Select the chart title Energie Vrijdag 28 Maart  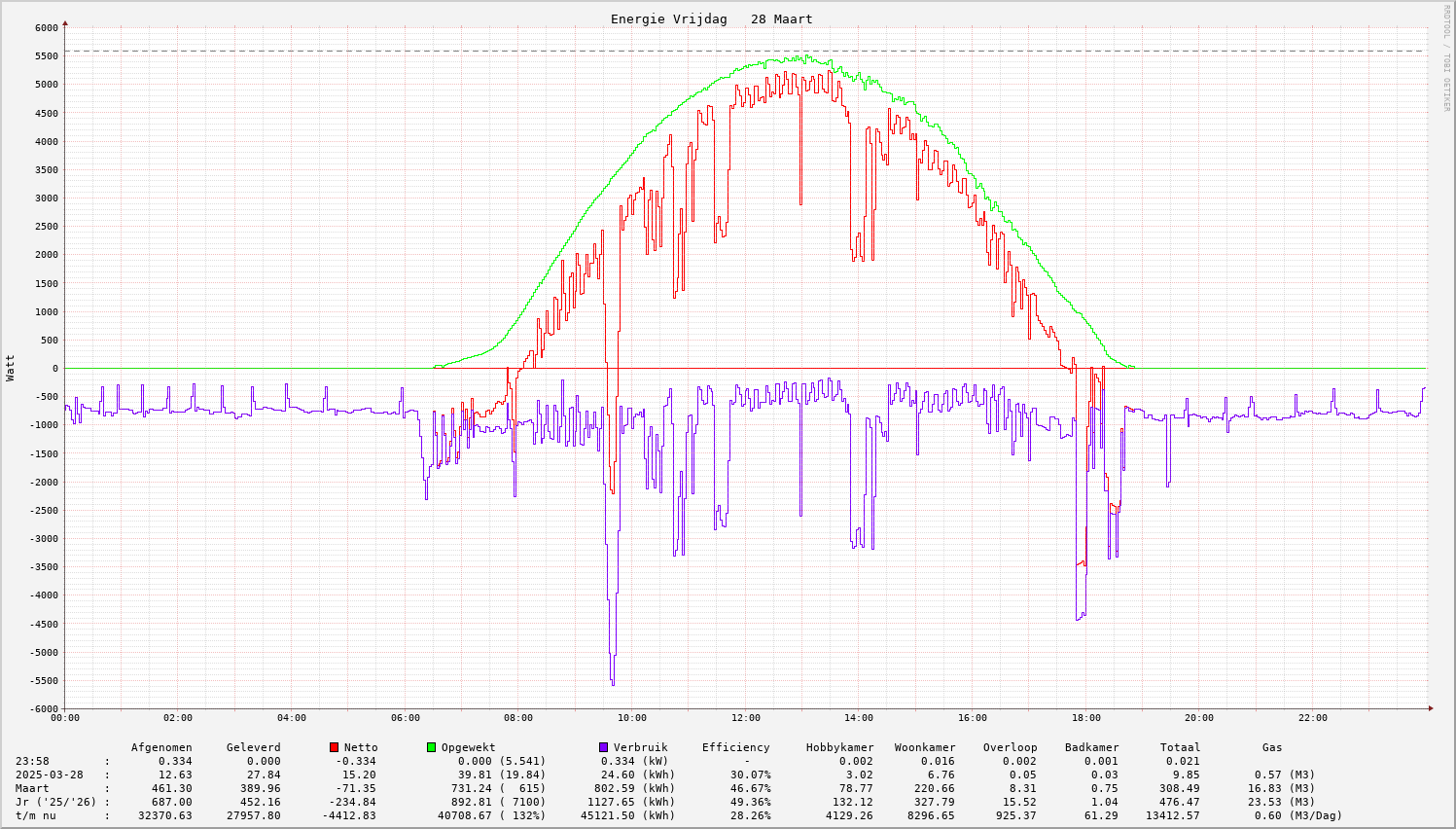(x=711, y=19)
